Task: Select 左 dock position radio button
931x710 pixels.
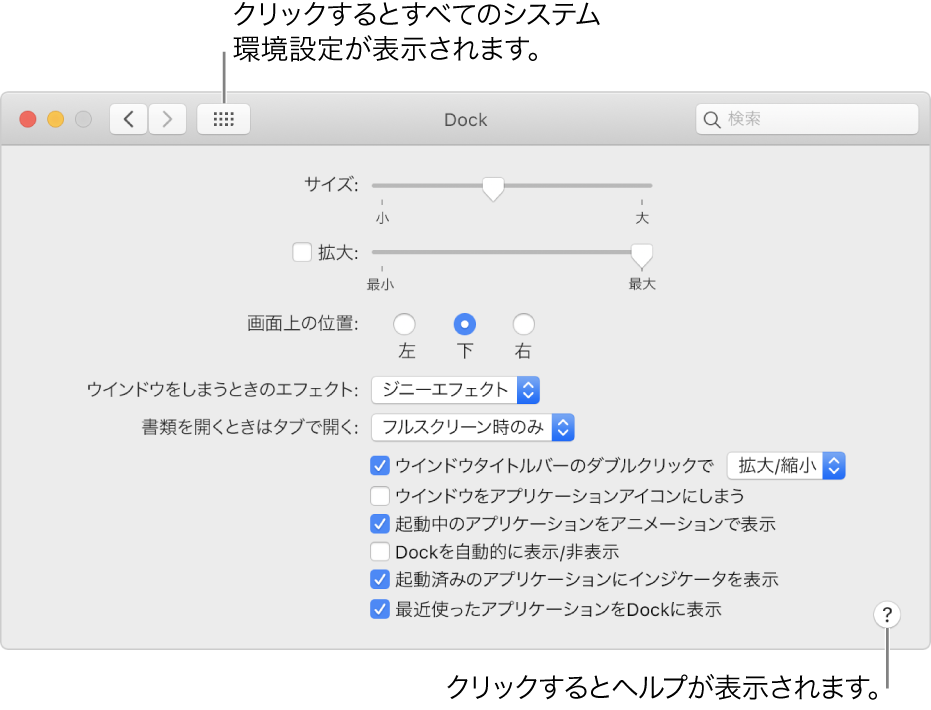Action: point(404,324)
